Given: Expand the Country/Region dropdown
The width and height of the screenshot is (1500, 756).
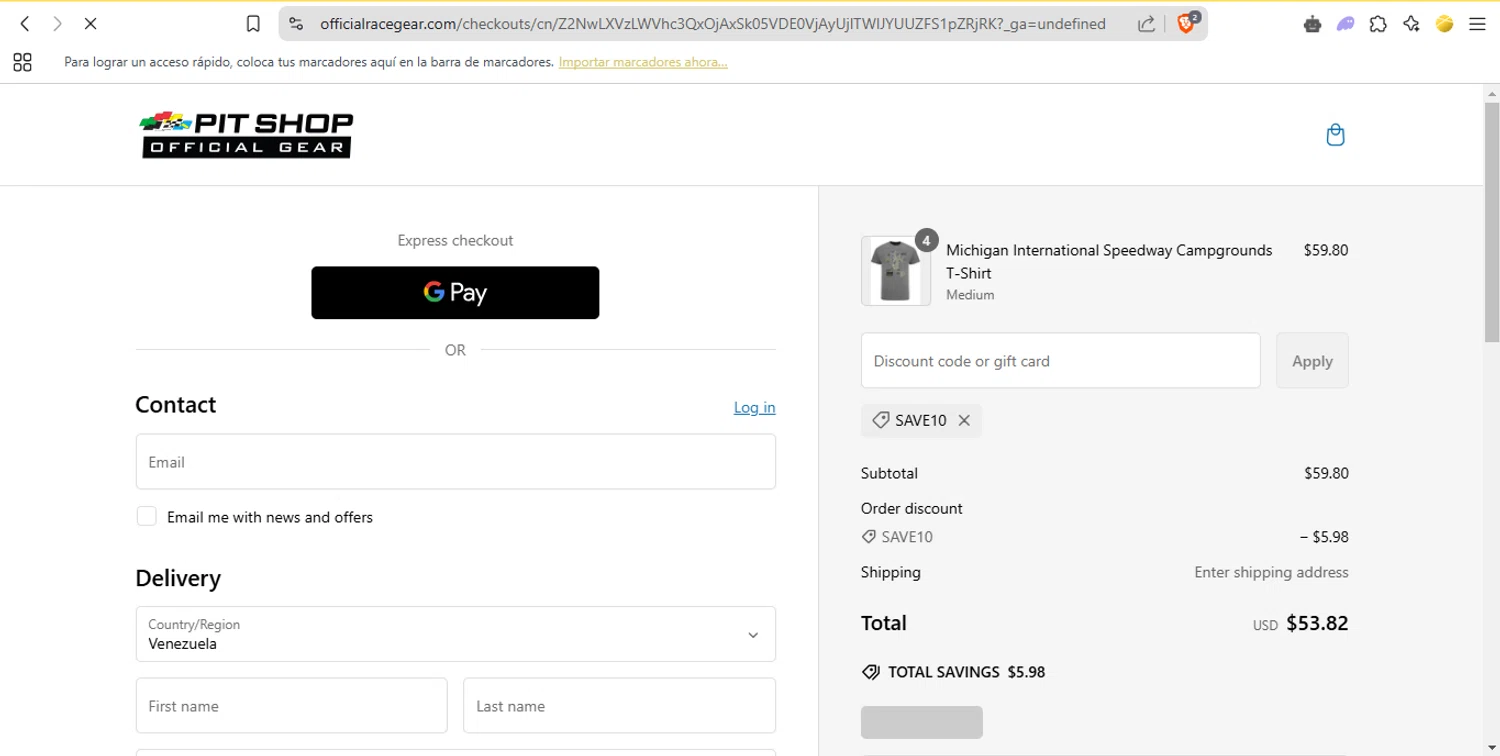Looking at the screenshot, I should (455, 634).
